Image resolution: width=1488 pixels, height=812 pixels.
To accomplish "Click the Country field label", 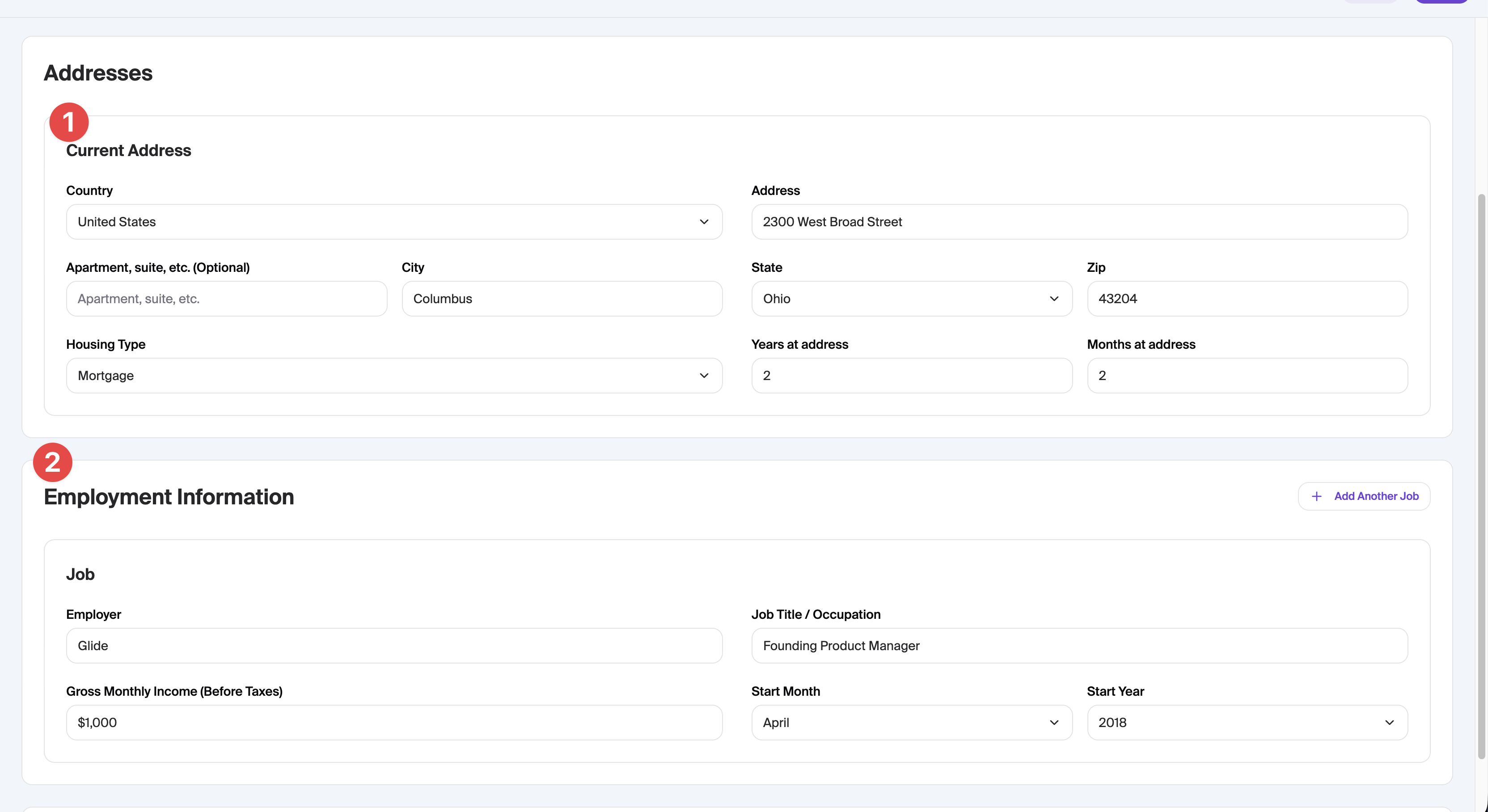I will (x=89, y=190).
